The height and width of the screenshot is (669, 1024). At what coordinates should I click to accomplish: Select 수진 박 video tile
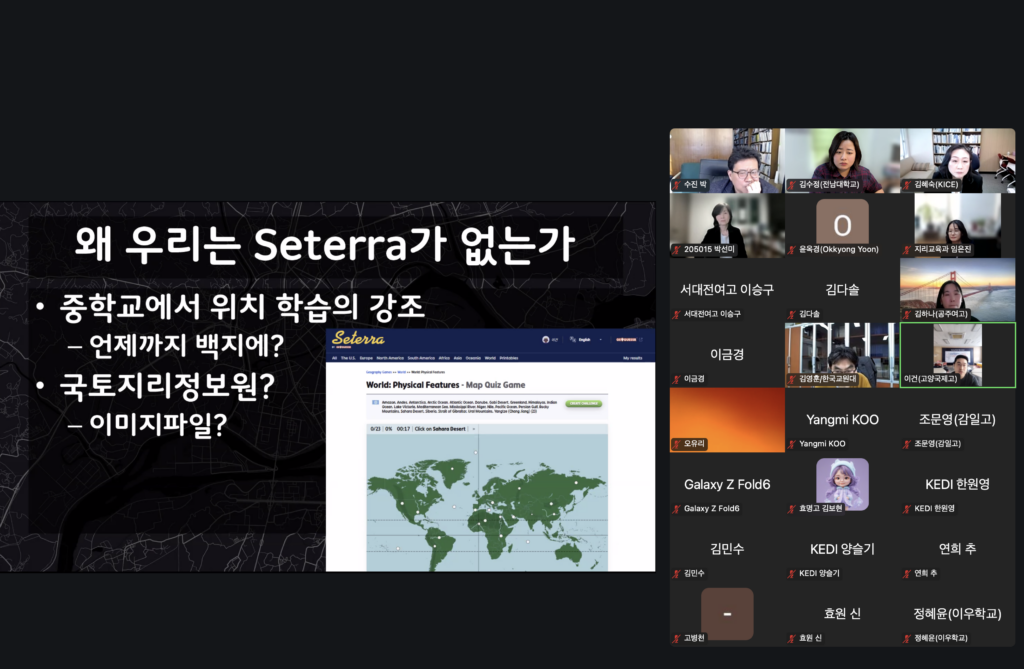coord(727,160)
